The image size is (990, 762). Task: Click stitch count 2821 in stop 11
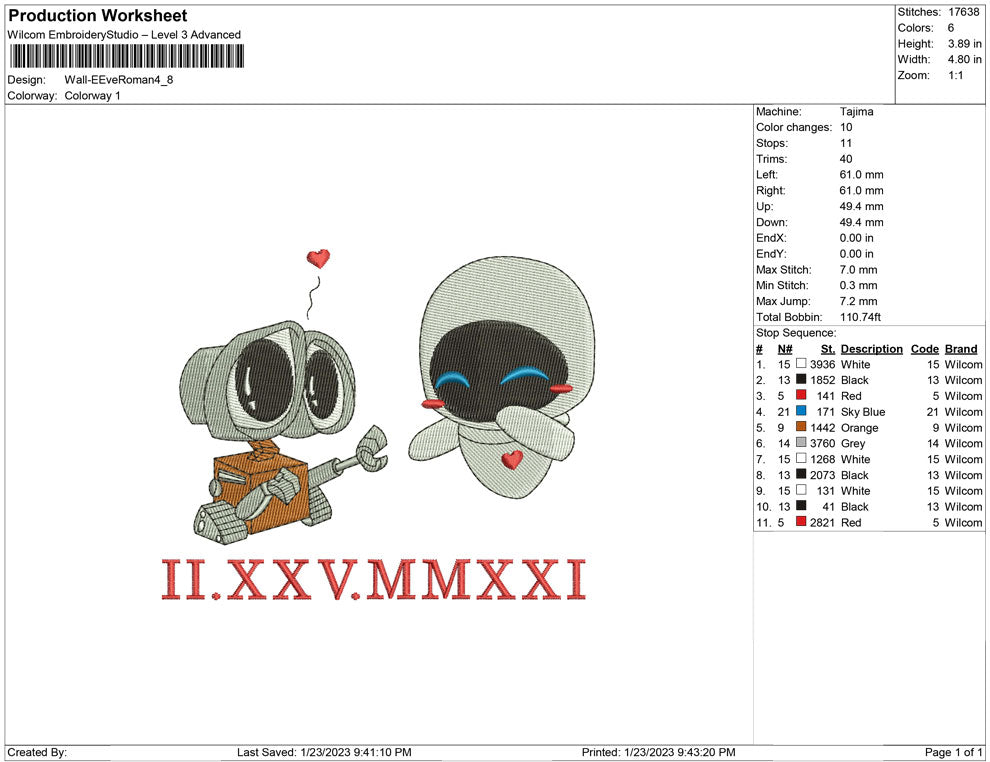pos(823,522)
